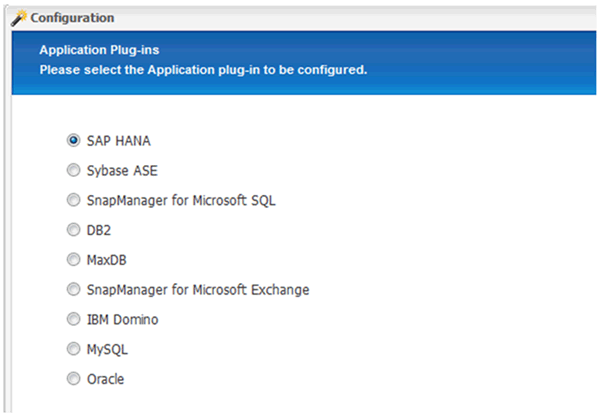Click the 'Please select the Application plug-in' instruction
Image resolution: width=600 pixels, height=414 pixels.
[x=202, y=71]
